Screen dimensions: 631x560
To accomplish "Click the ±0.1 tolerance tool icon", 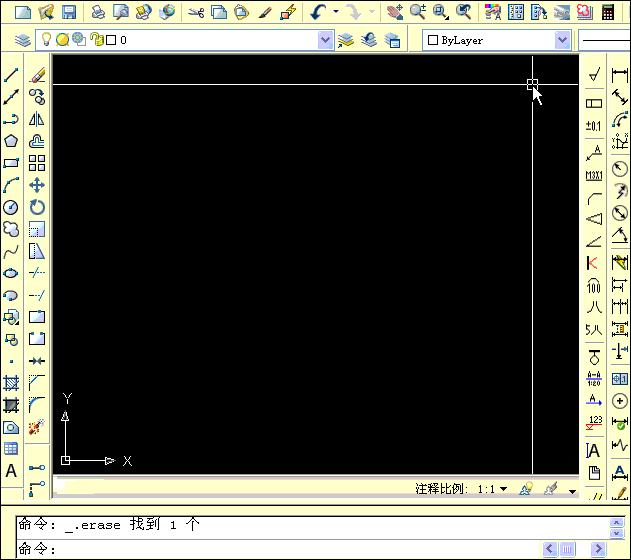I will pyautogui.click(x=594, y=126).
